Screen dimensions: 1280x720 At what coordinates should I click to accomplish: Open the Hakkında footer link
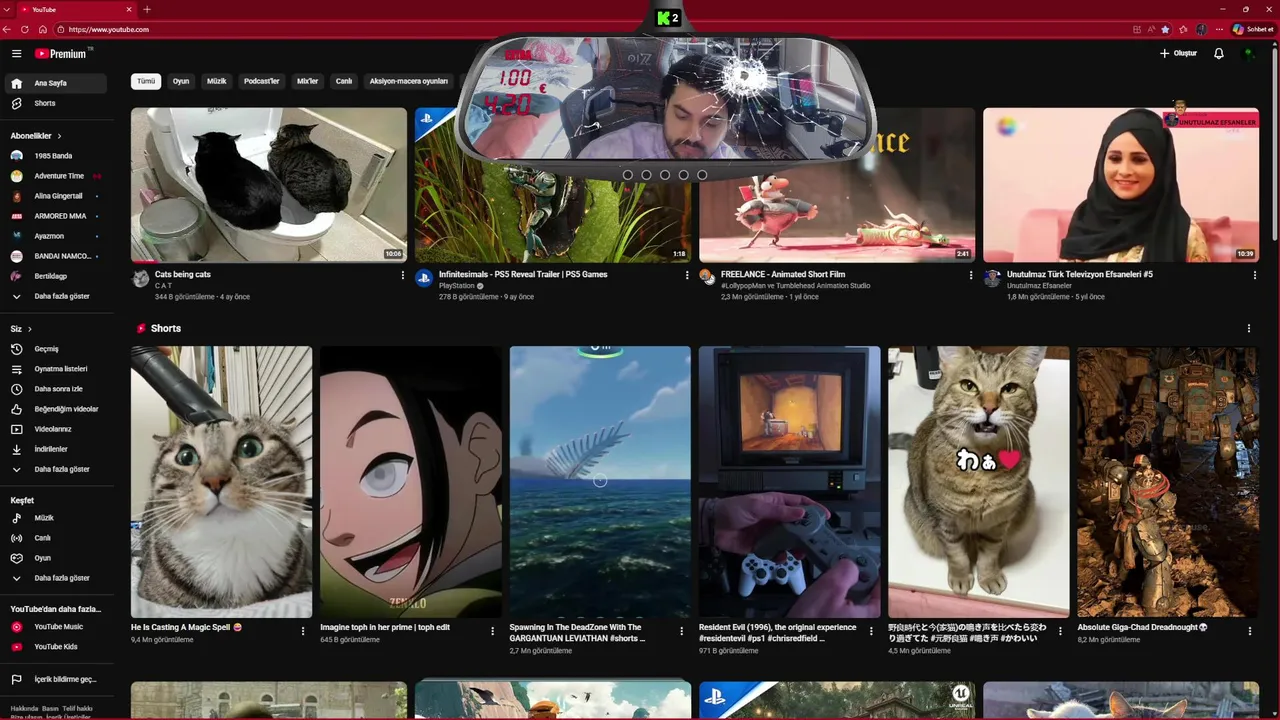click(x=23, y=709)
